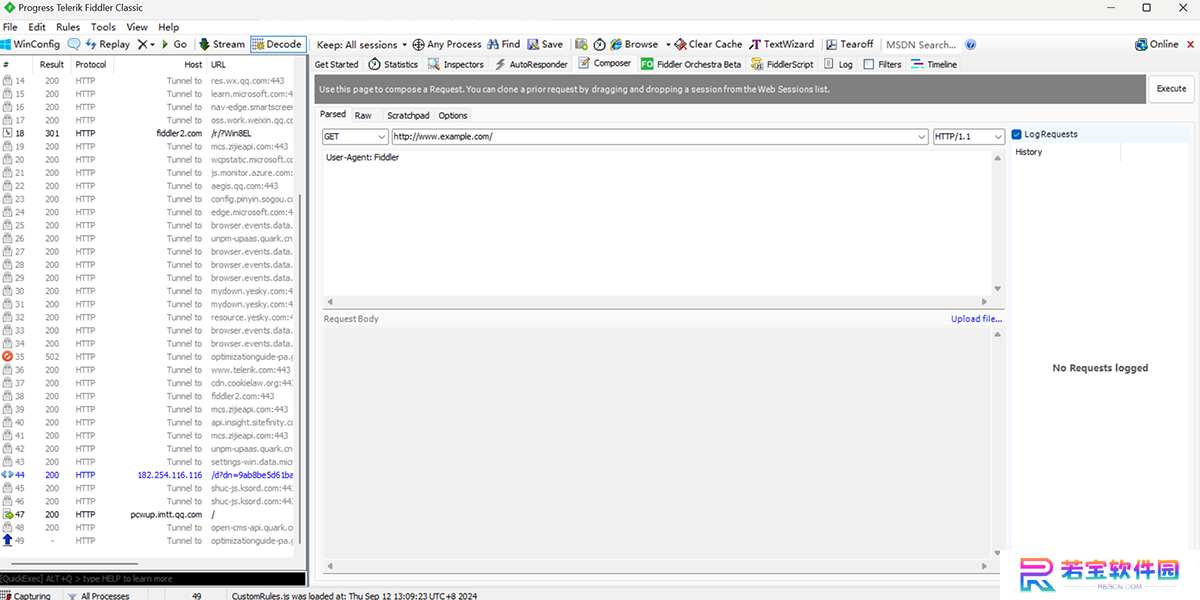Open the TextWizard tool
Image resolution: width=1200 pixels, height=600 pixels.
click(x=782, y=44)
